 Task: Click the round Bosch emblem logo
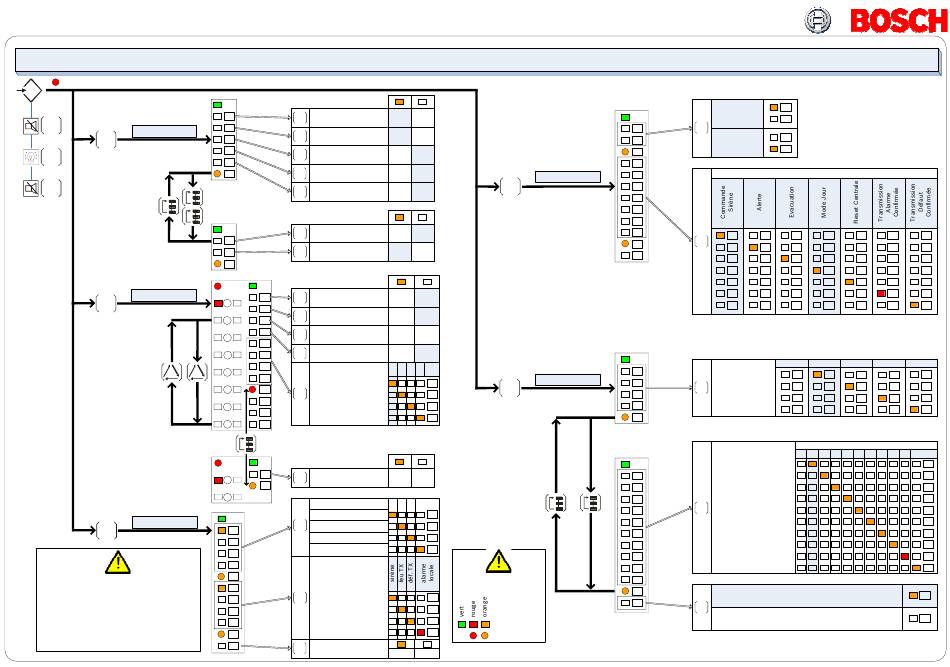pos(817,21)
